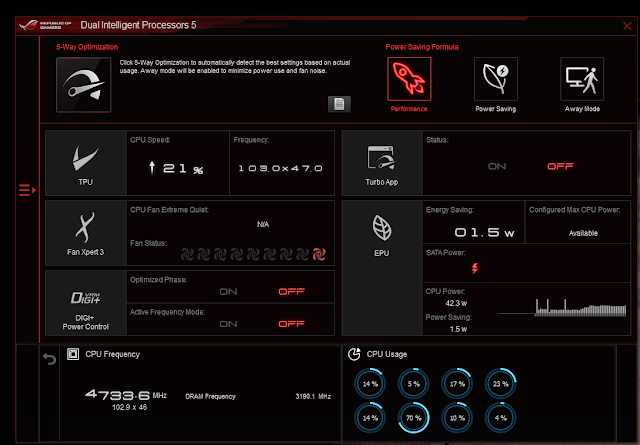Click the 4 % CPU usage ring

[500, 418]
